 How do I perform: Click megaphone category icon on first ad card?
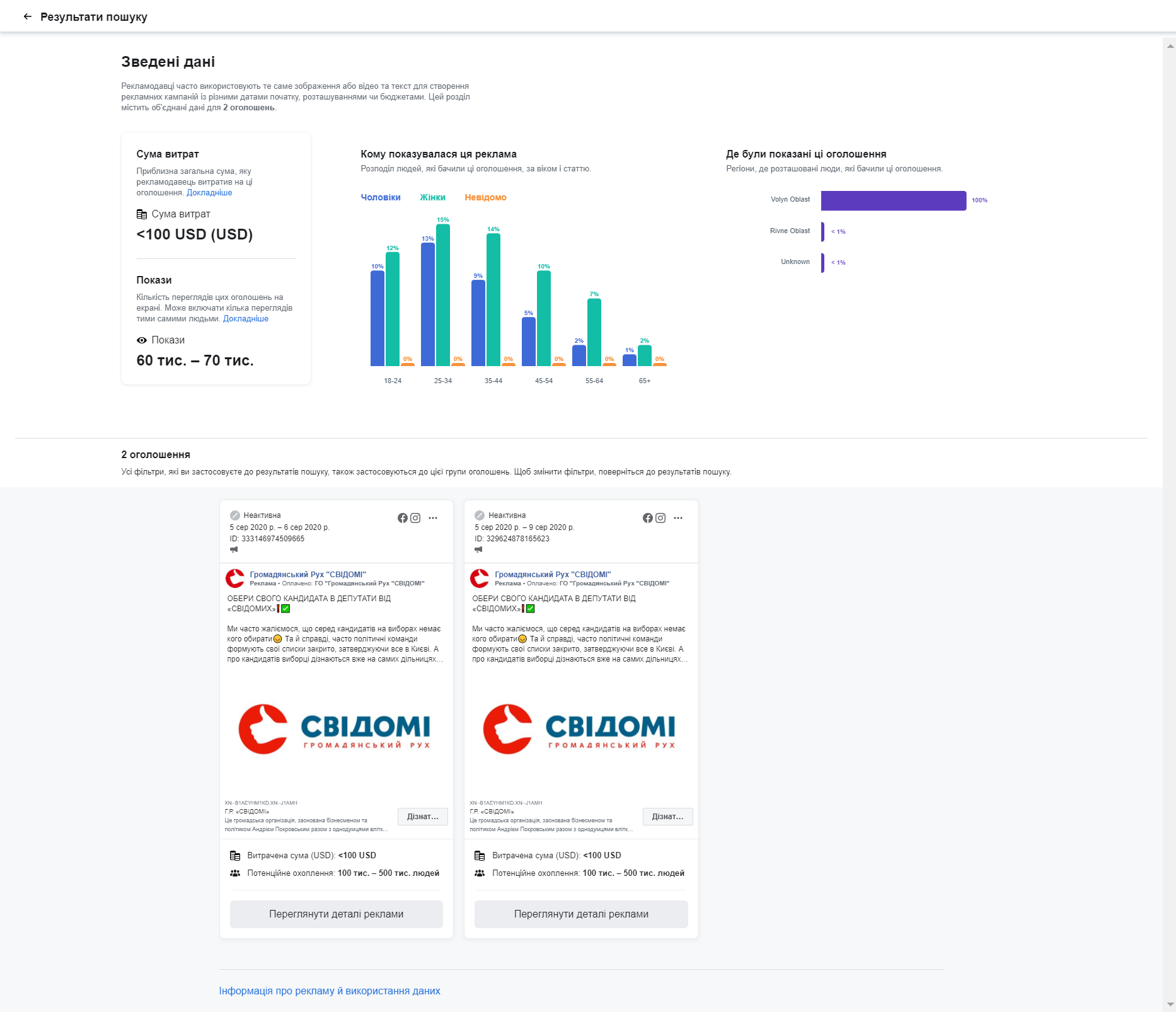tap(234, 549)
